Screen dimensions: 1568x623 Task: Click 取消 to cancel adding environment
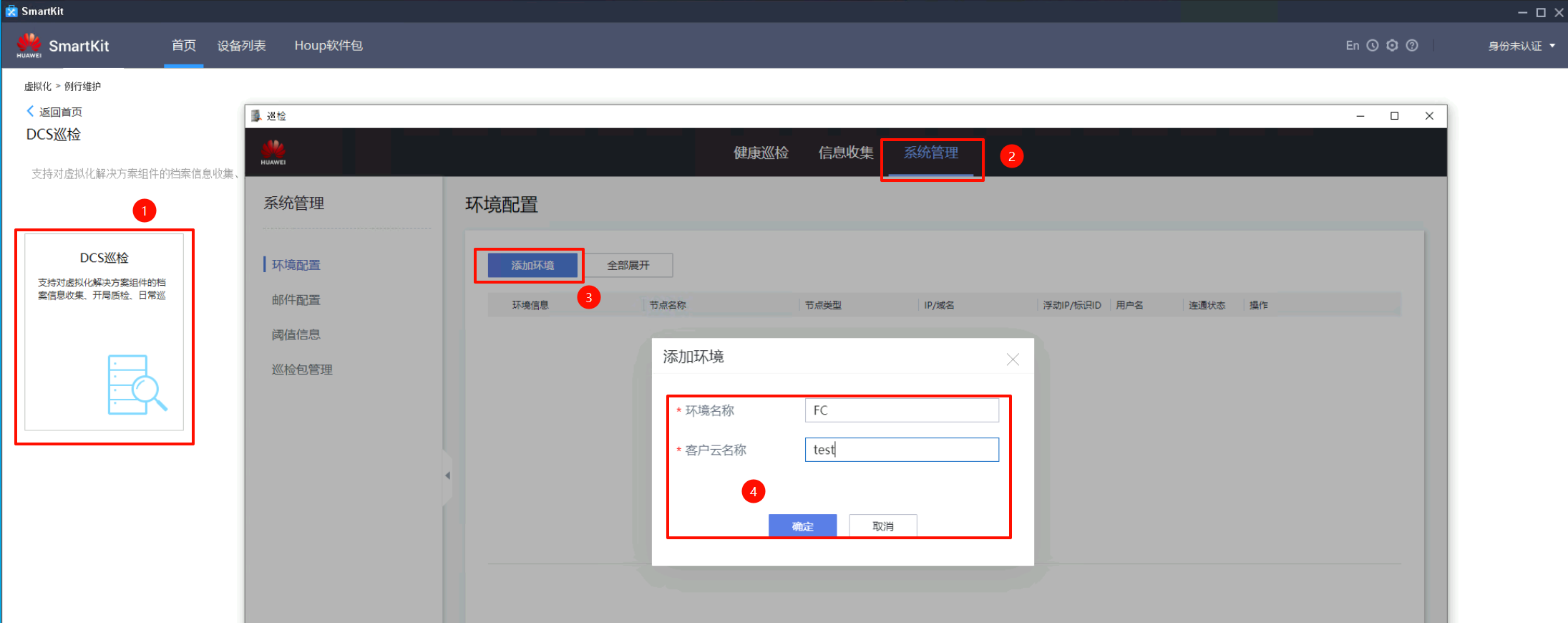[x=882, y=526]
